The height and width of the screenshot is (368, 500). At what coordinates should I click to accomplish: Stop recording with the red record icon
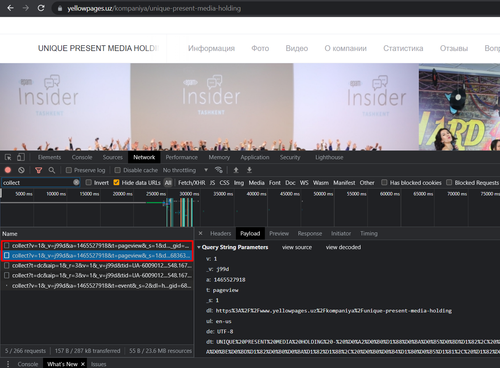[8, 170]
